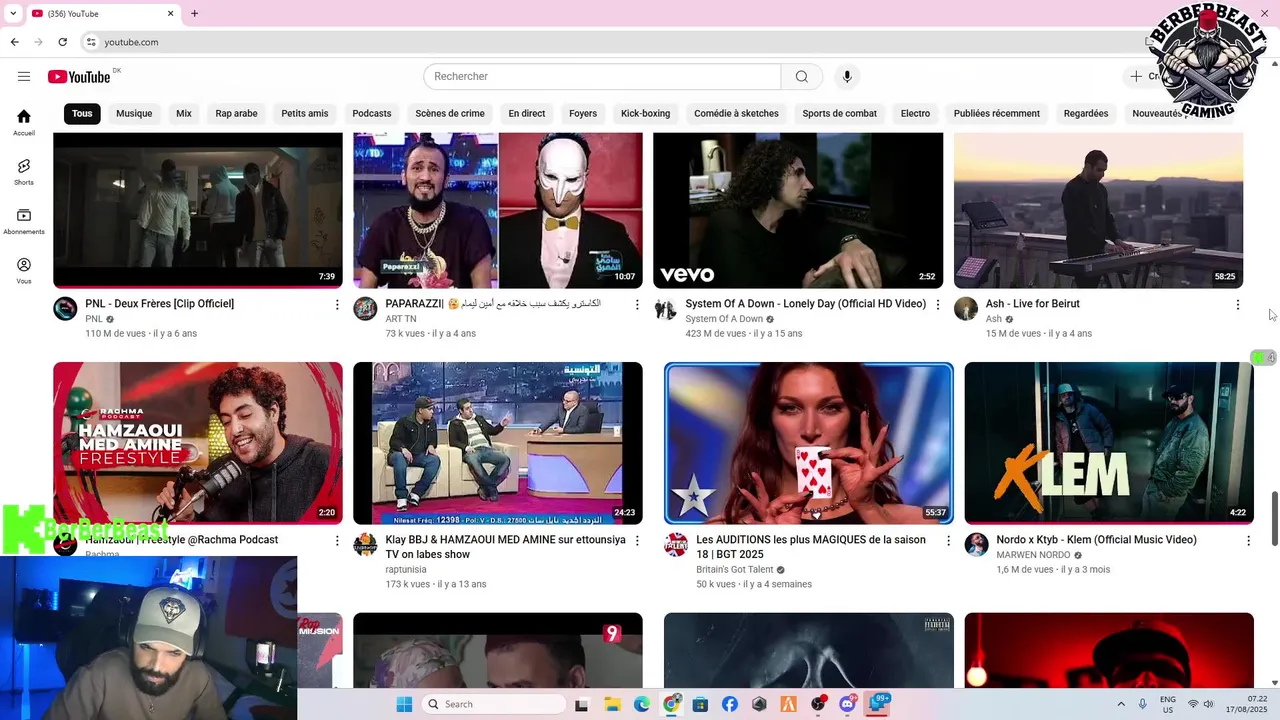The image size is (1280, 720).
Task: Click the search magnifier button
Action: coord(801,77)
